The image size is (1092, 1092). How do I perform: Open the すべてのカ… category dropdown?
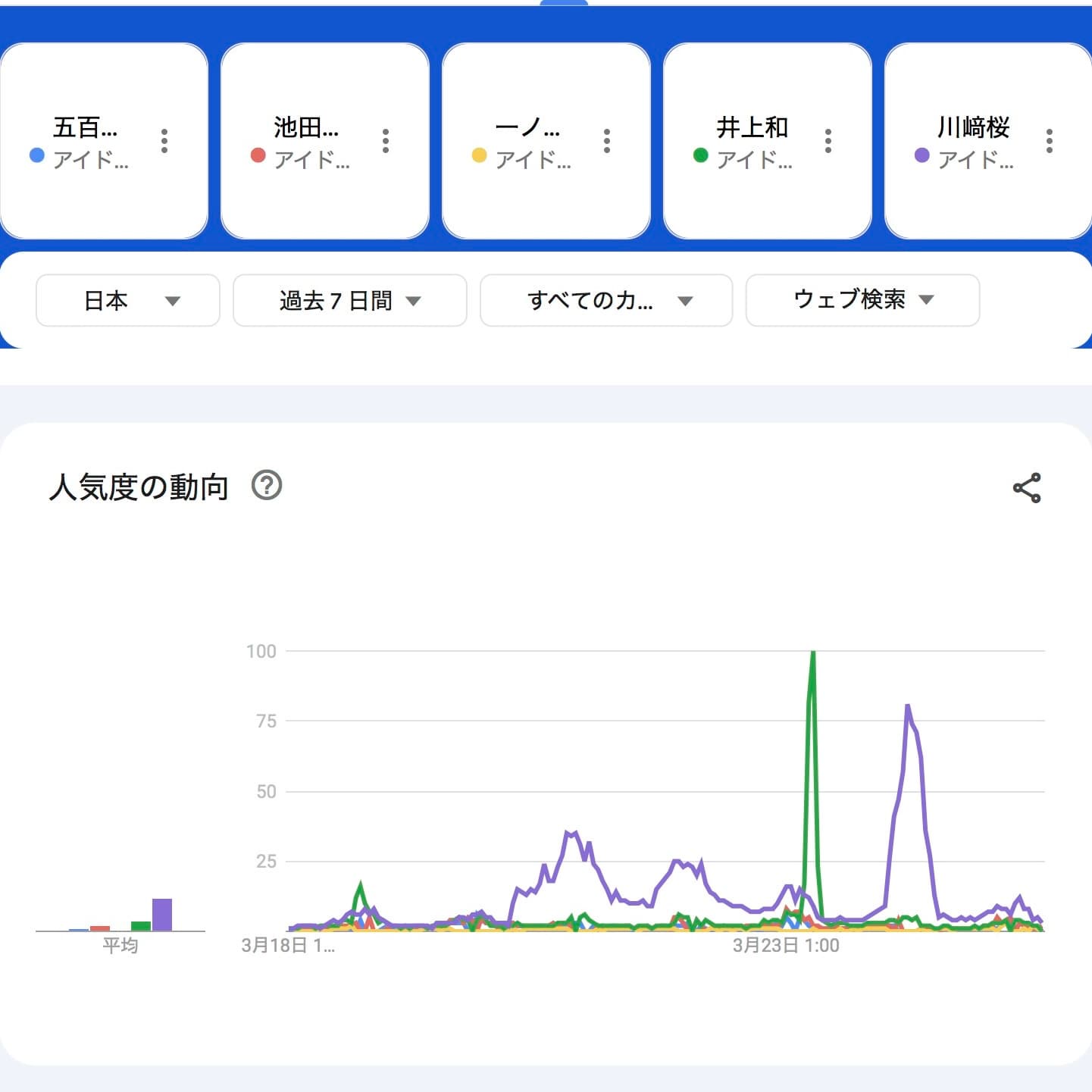click(606, 301)
